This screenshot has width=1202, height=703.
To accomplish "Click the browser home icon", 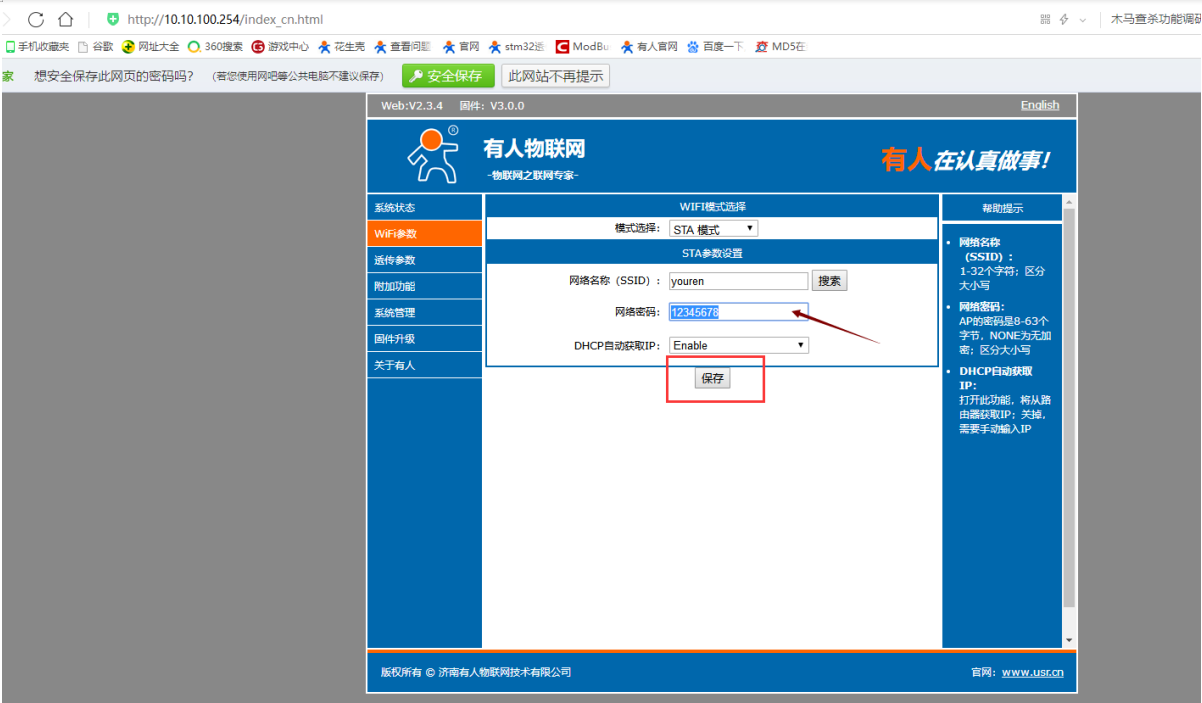I will (x=66, y=19).
